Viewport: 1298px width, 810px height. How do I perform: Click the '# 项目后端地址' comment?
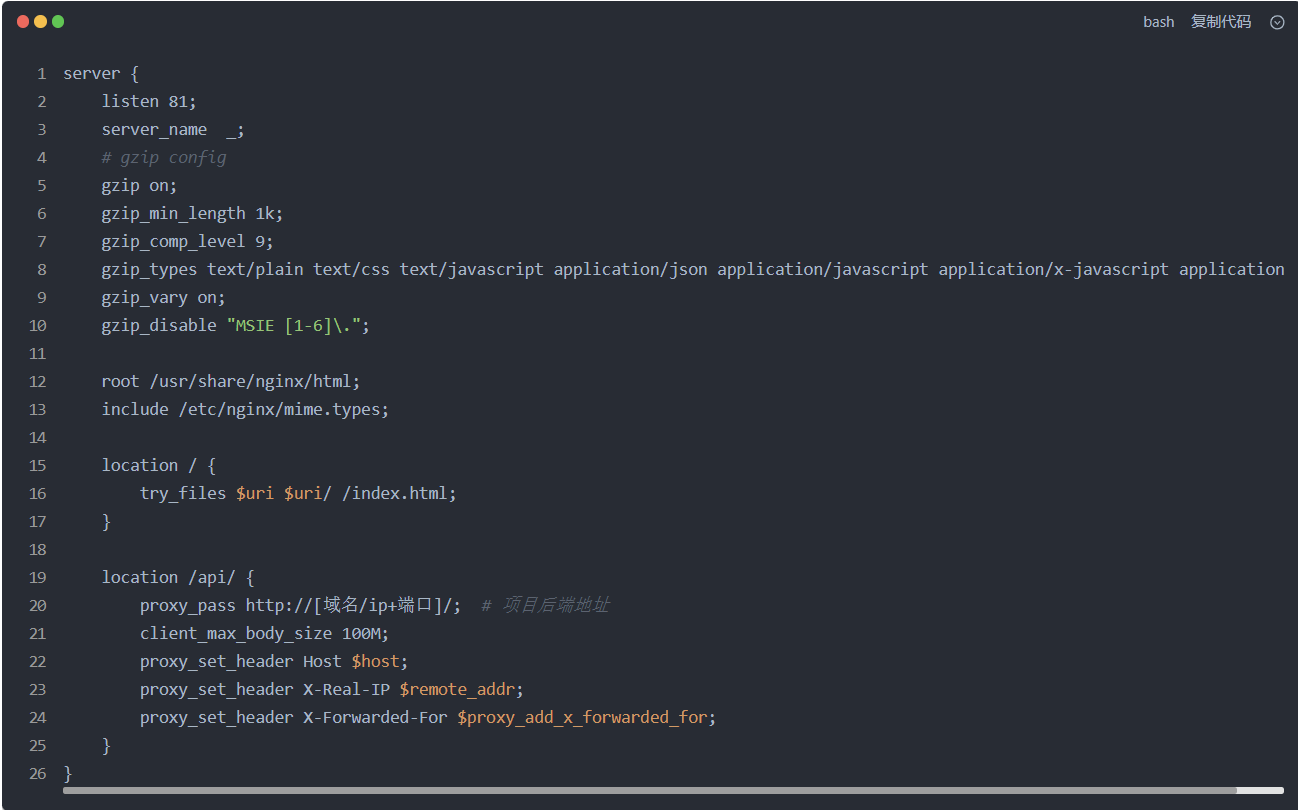[x=545, y=605]
